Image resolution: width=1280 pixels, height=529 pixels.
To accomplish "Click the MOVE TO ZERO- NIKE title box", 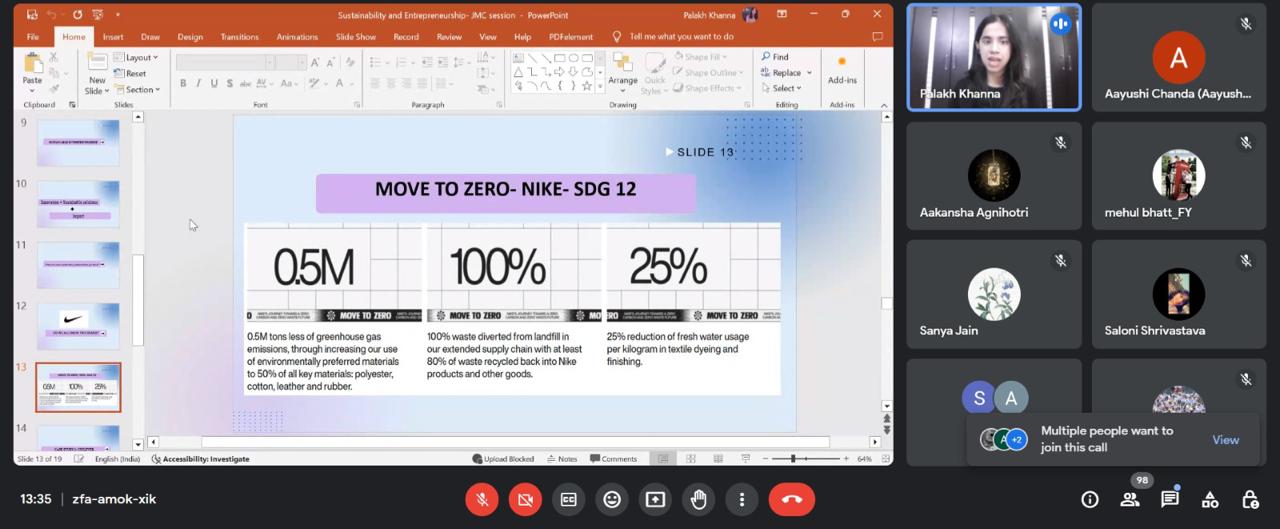I will tap(506, 192).
